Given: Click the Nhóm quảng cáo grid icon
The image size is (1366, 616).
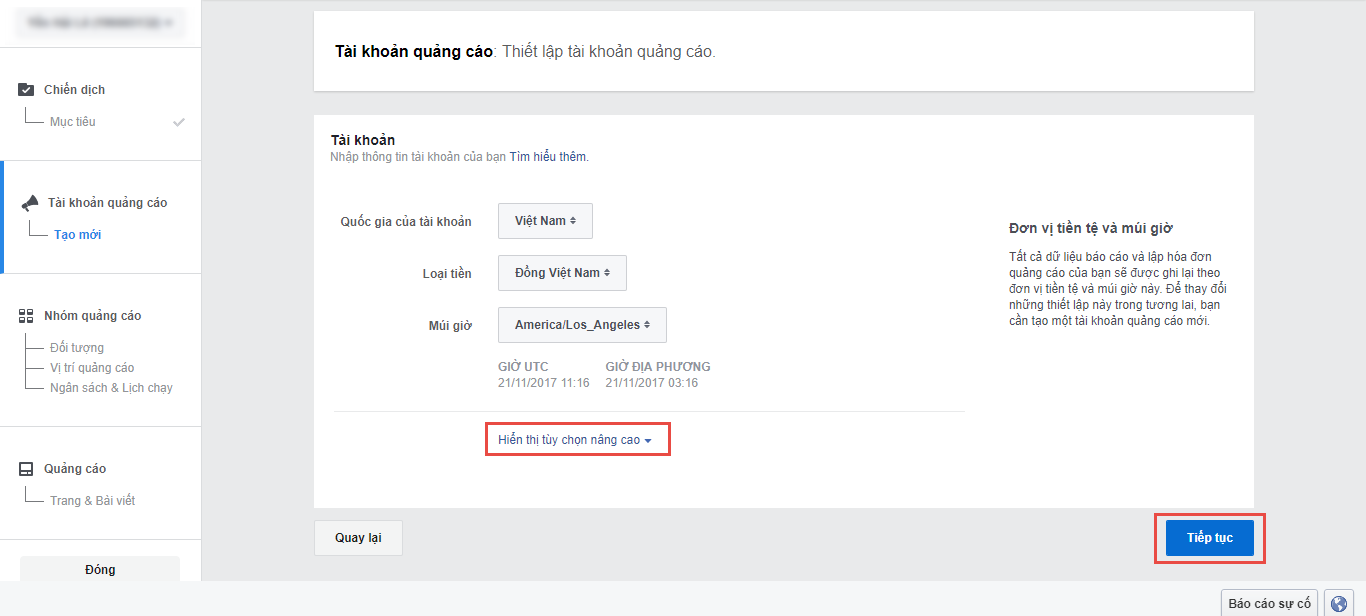Looking at the screenshot, I should point(26,316).
